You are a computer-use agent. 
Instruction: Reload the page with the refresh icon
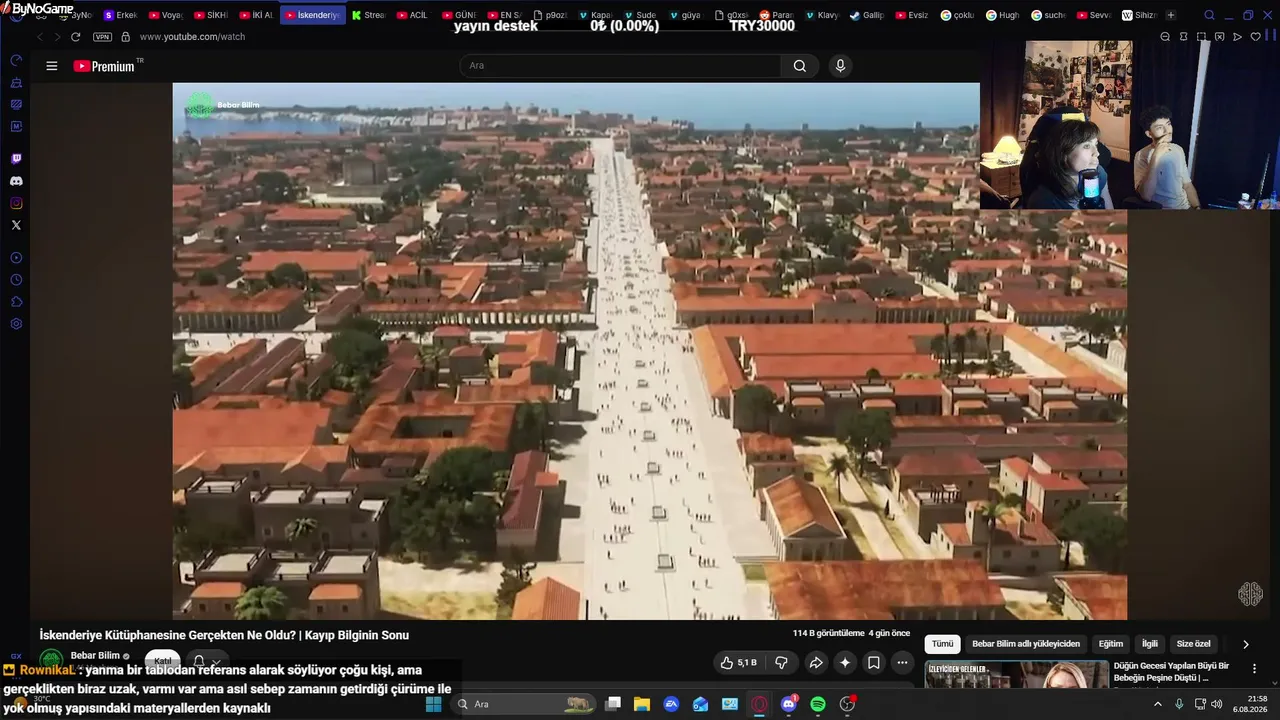point(75,37)
